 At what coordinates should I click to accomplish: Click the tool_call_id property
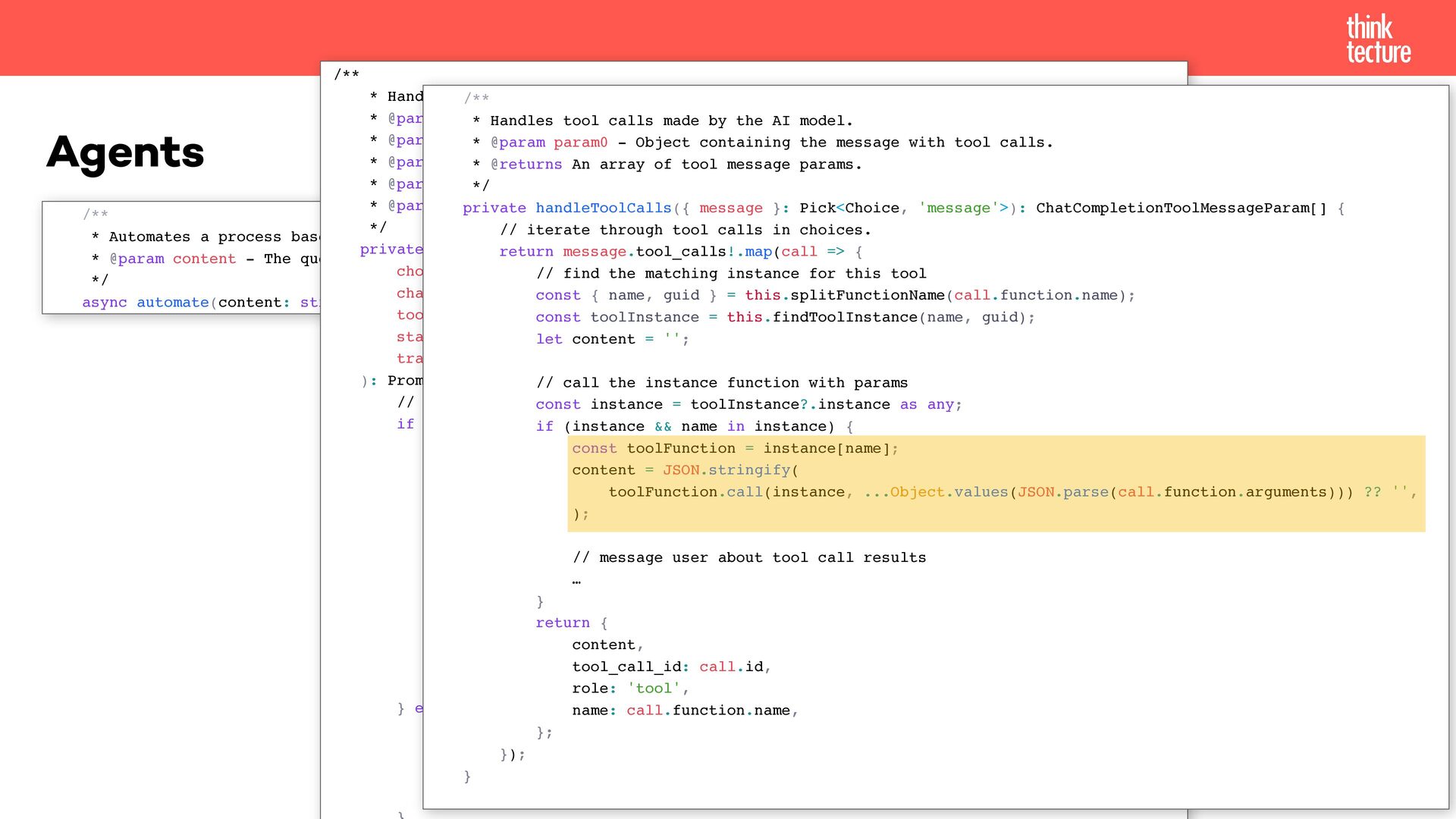tap(626, 667)
